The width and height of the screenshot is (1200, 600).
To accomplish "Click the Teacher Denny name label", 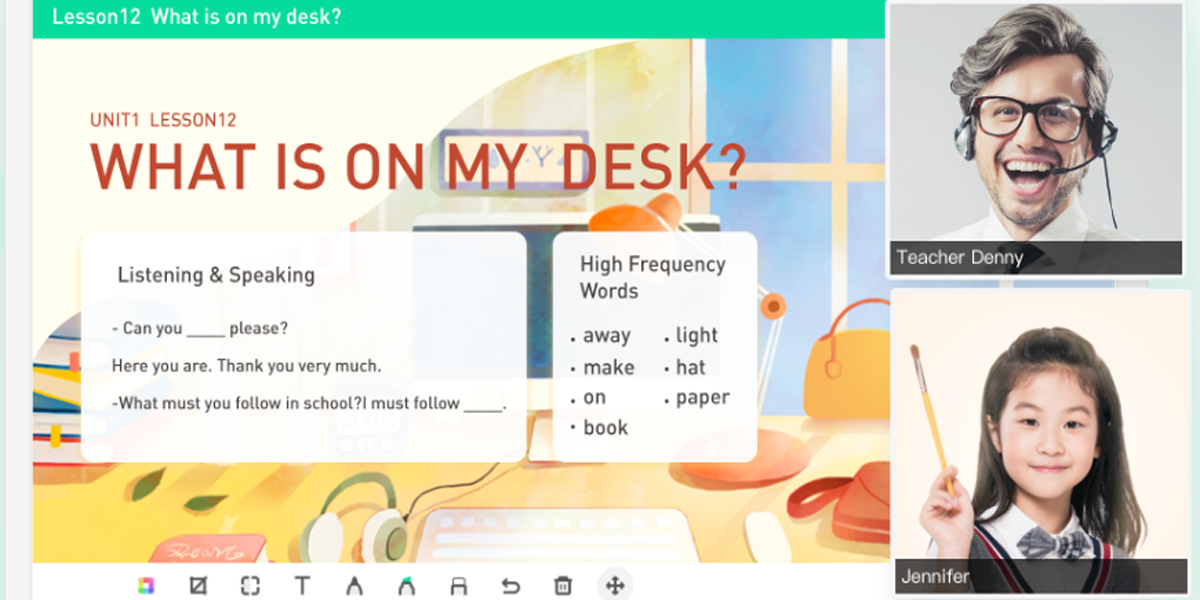I will coord(960,258).
